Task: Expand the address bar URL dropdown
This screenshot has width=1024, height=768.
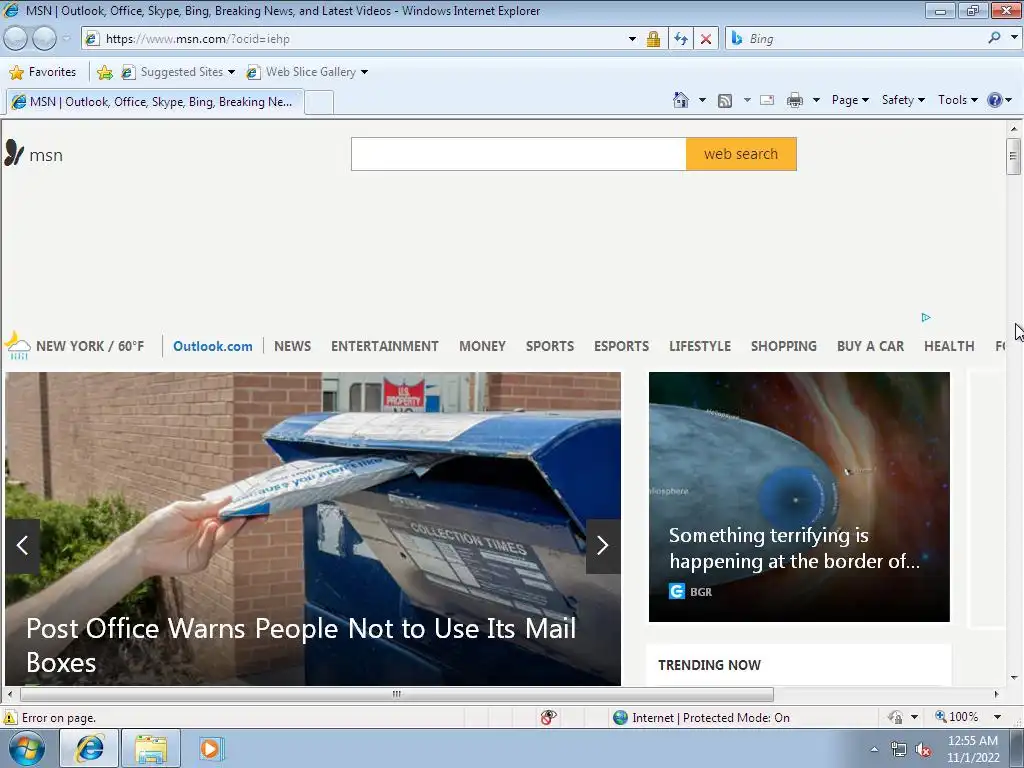Action: click(632, 39)
